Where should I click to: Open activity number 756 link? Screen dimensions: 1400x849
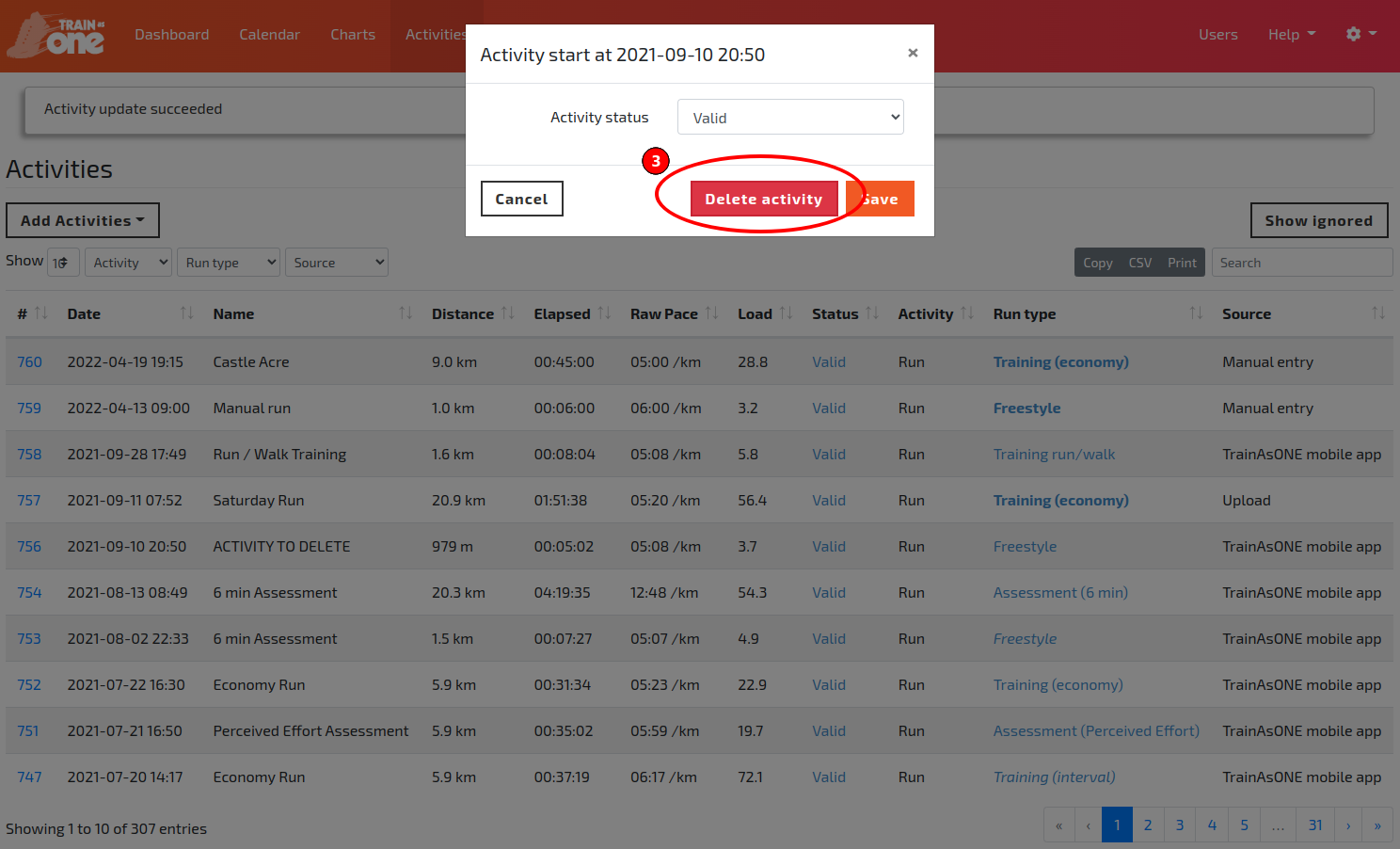pyautogui.click(x=29, y=546)
